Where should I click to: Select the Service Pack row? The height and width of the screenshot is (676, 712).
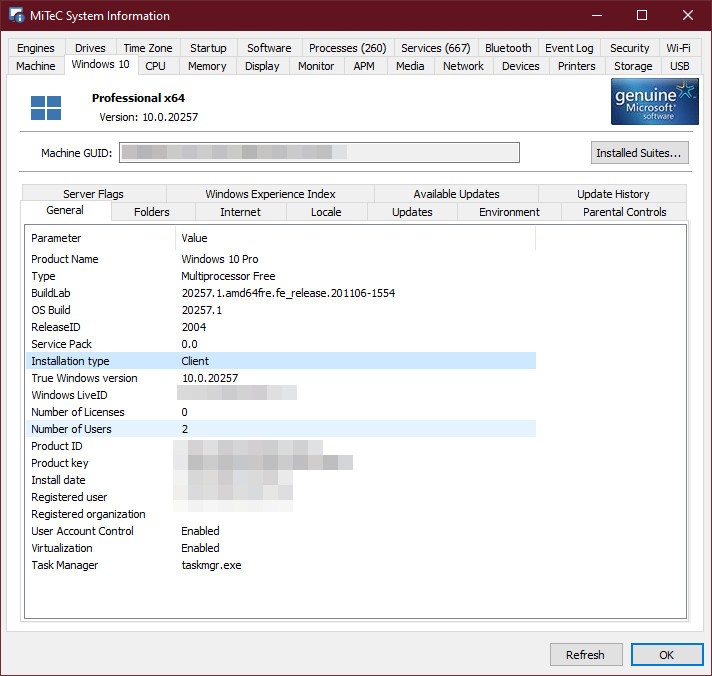281,344
